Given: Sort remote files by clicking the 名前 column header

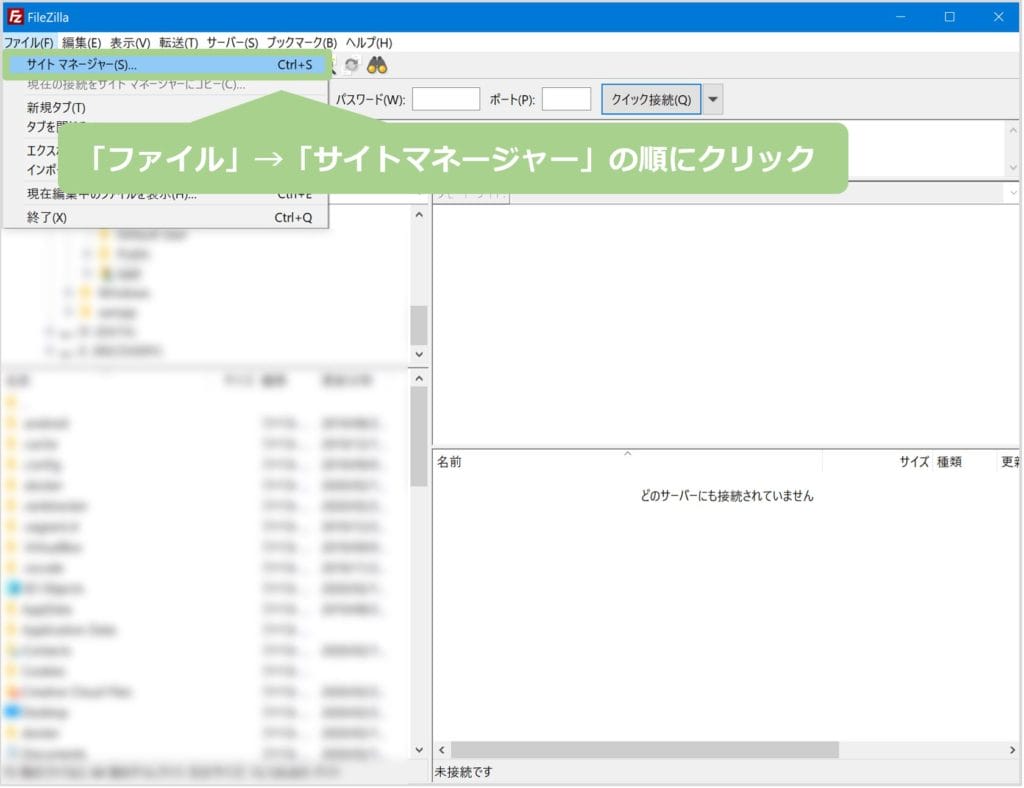Looking at the screenshot, I should tap(449, 461).
